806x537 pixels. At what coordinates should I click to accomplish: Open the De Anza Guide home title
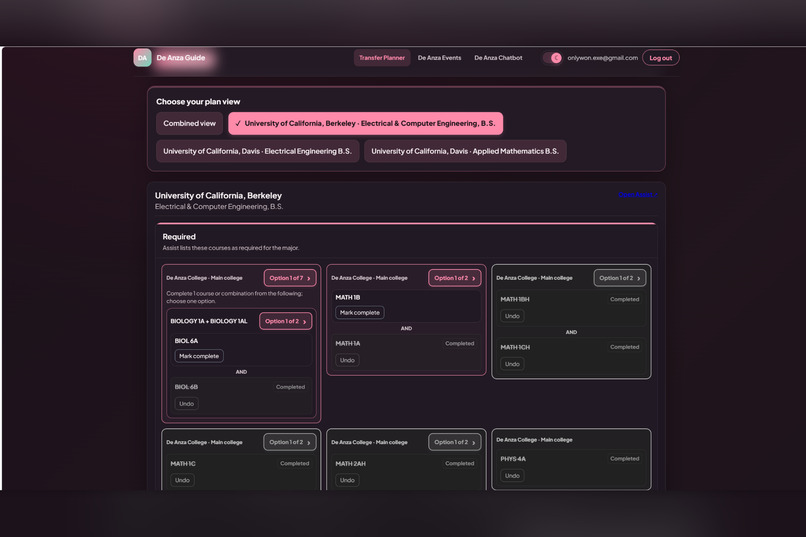tap(180, 58)
